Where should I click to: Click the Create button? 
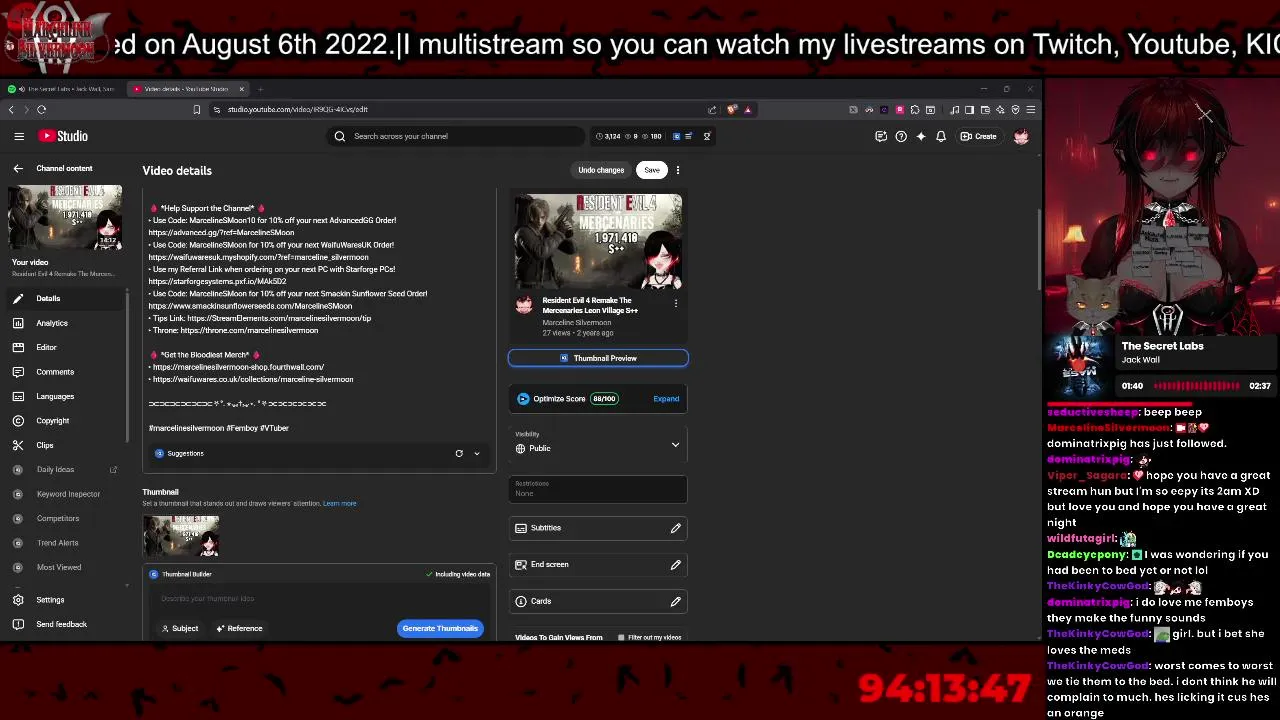(x=979, y=136)
